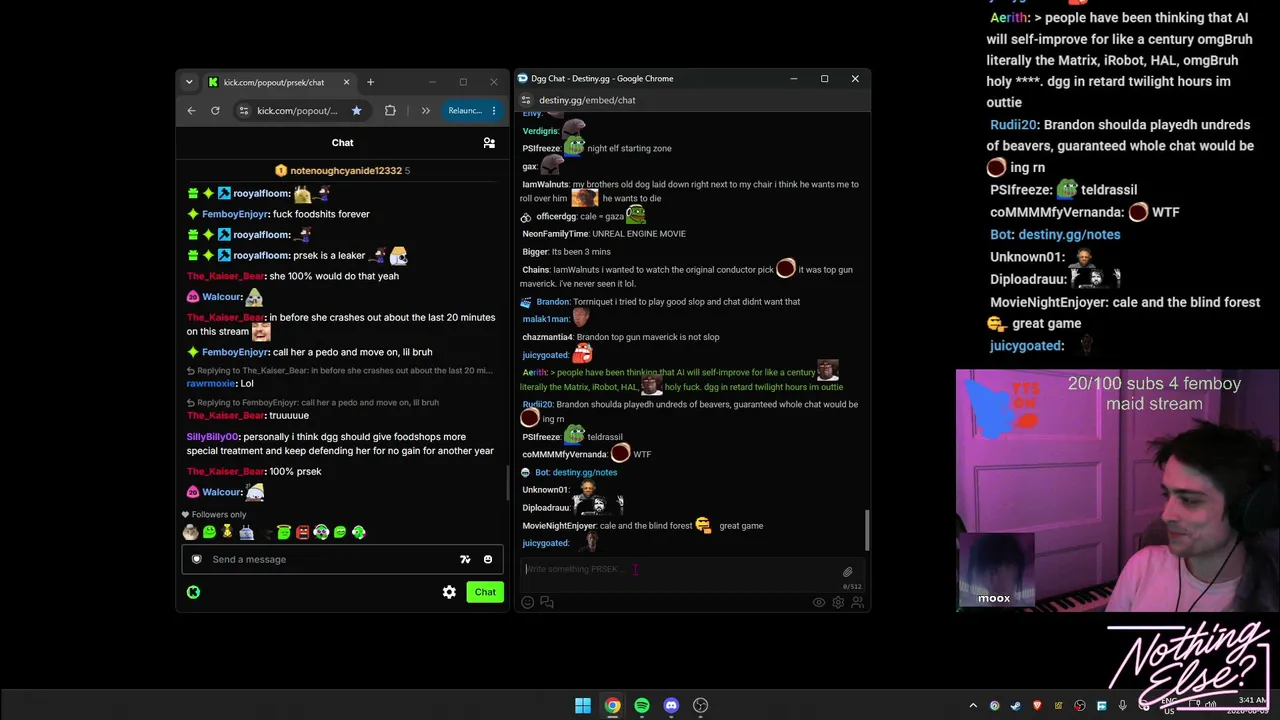Insert the cat emote from quick emote bar
This screenshot has height=720, width=1280.
190,532
